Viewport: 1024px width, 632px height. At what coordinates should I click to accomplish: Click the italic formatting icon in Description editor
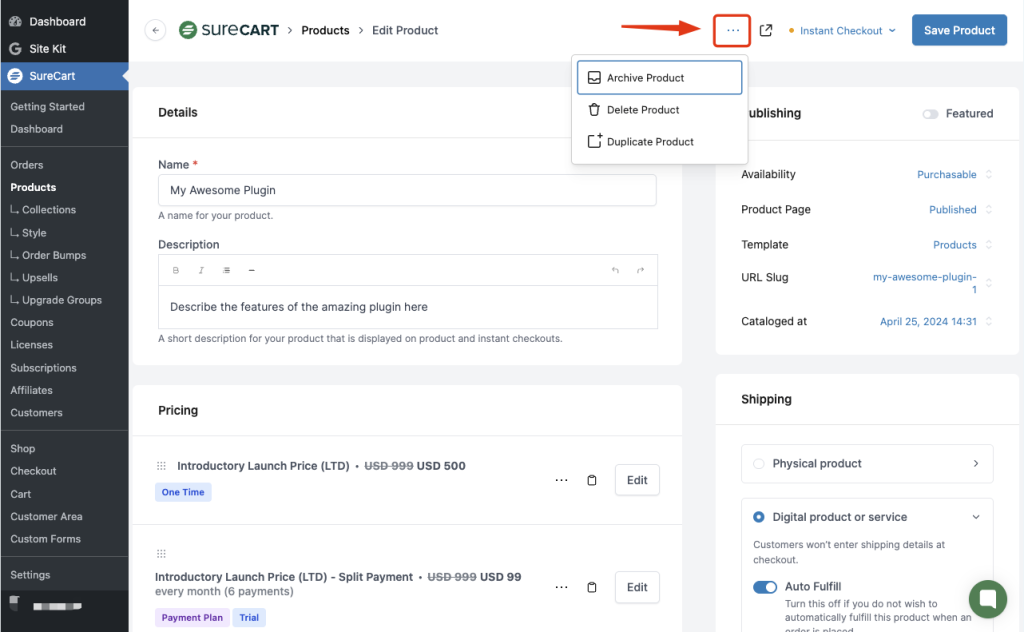pyautogui.click(x=201, y=270)
